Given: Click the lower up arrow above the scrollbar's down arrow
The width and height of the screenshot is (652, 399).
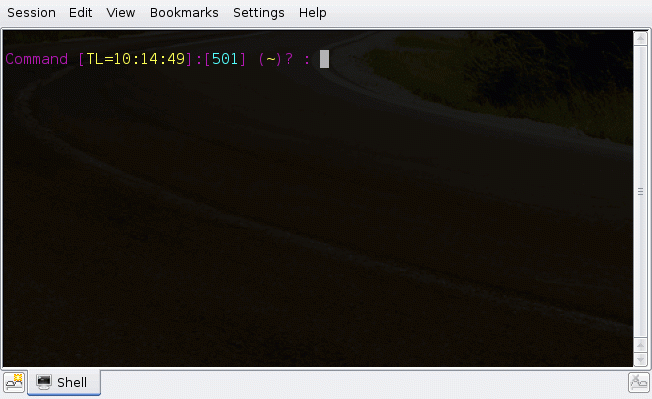Looking at the screenshot, I should point(640,345).
